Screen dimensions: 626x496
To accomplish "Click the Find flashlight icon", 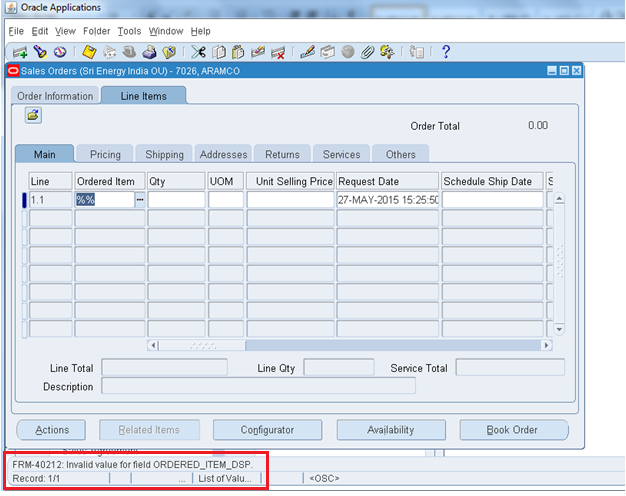I will pos(40,52).
